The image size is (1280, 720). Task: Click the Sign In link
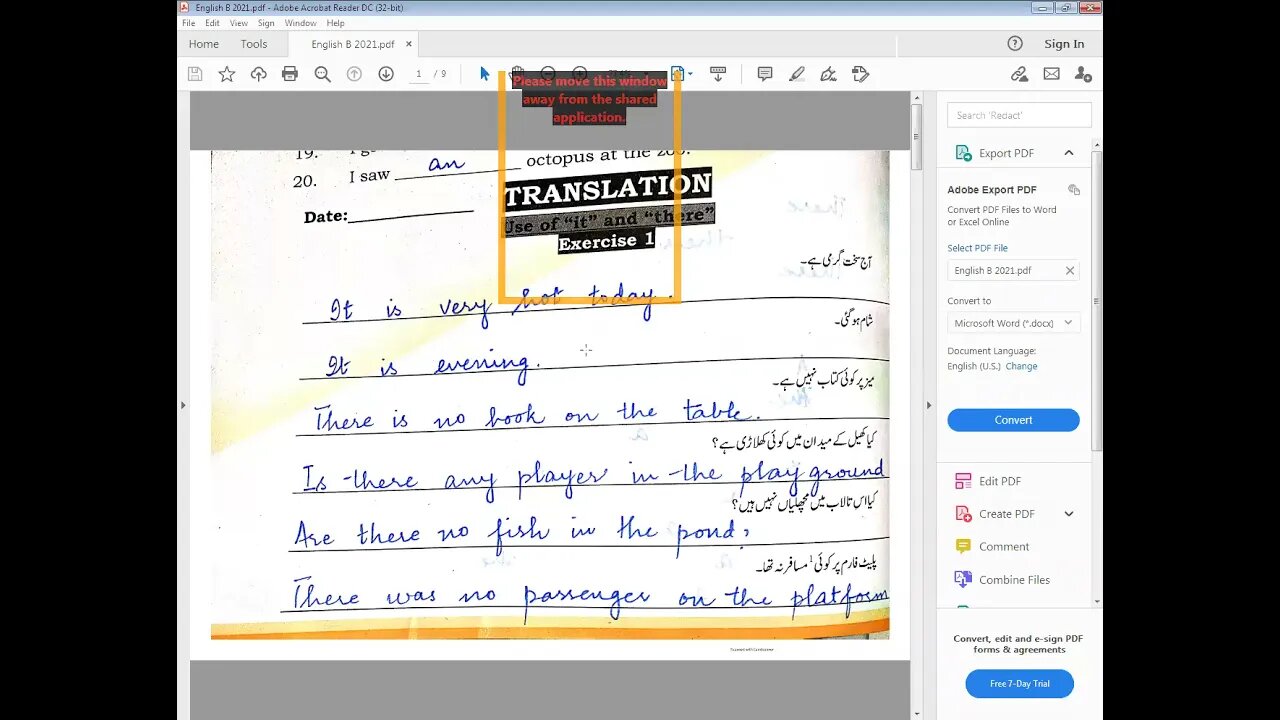(1064, 44)
